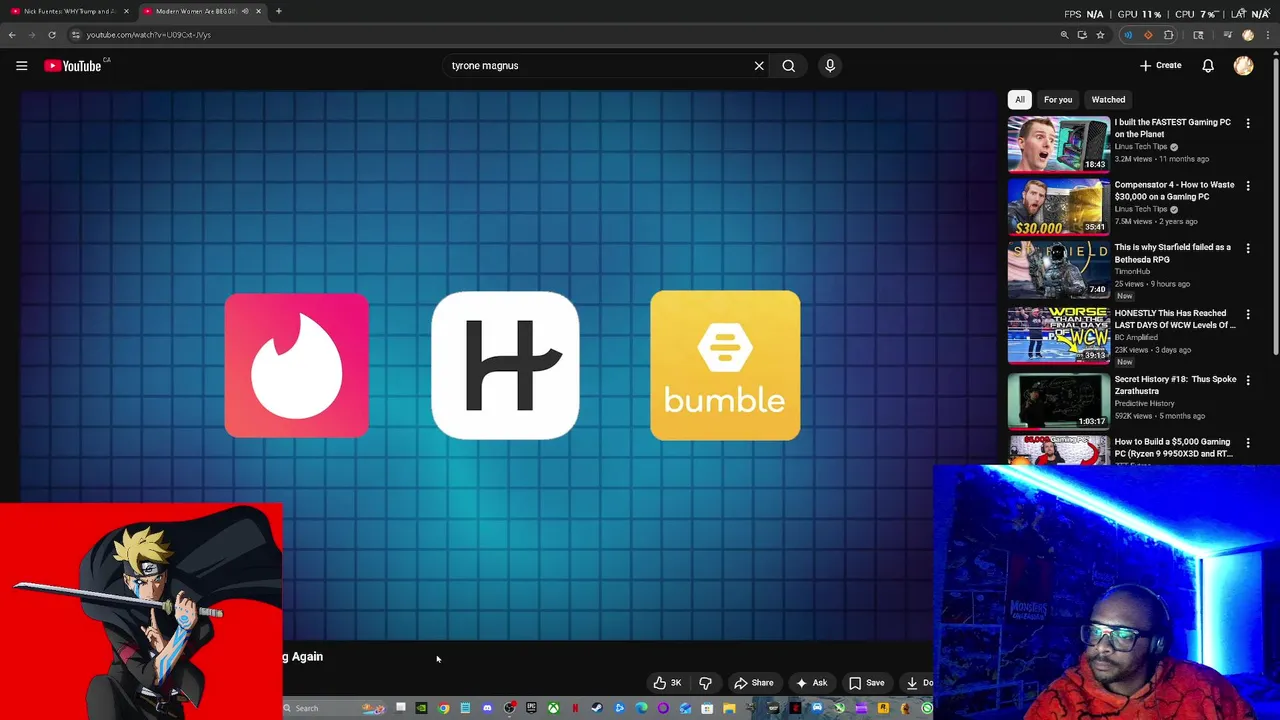Viewport: 1280px width, 720px height.
Task: Open the TimonHub channel link
Action: [x=1132, y=271]
